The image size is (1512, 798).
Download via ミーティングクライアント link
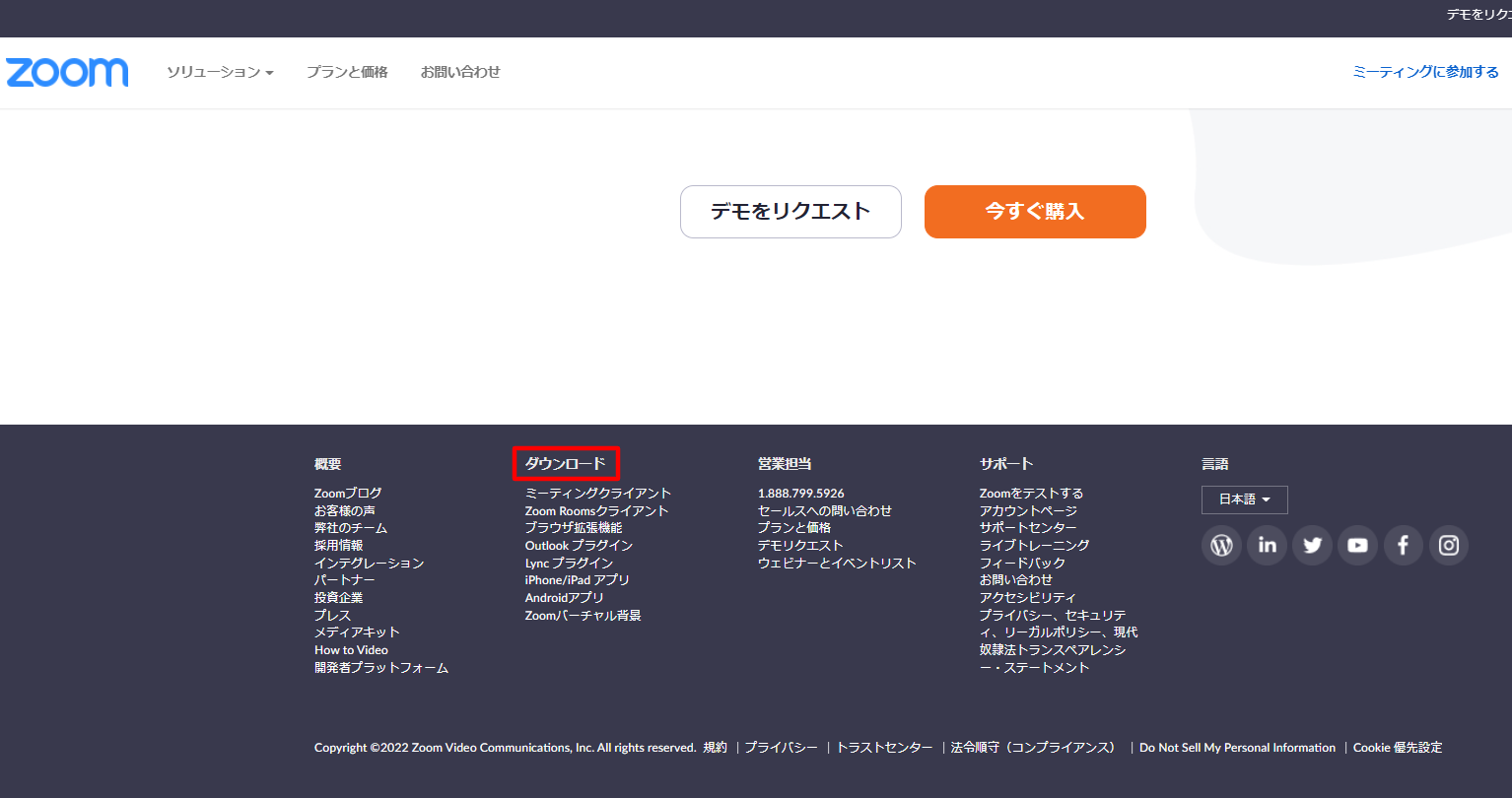tap(598, 494)
